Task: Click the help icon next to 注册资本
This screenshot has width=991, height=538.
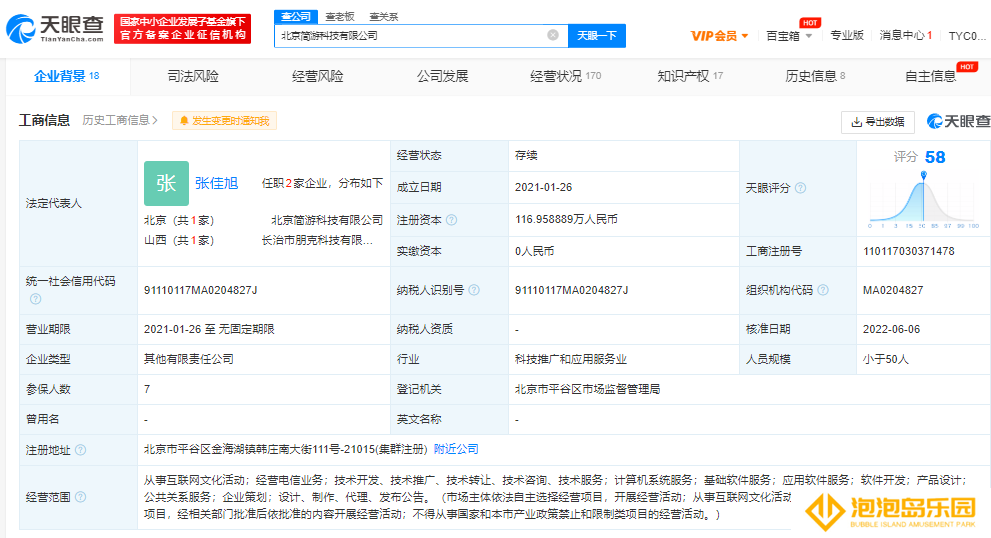Action: tap(451, 220)
